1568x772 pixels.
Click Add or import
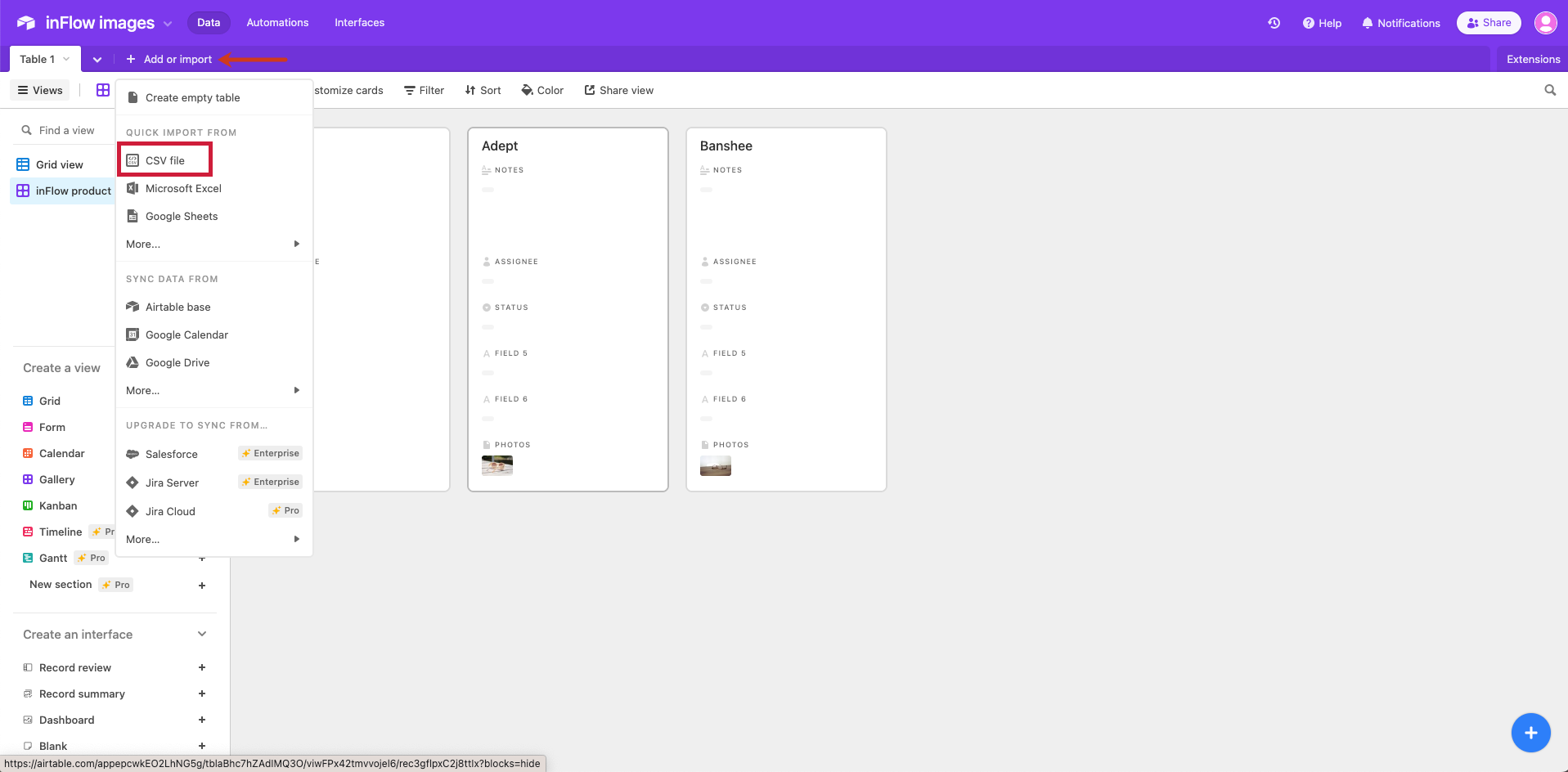168,59
